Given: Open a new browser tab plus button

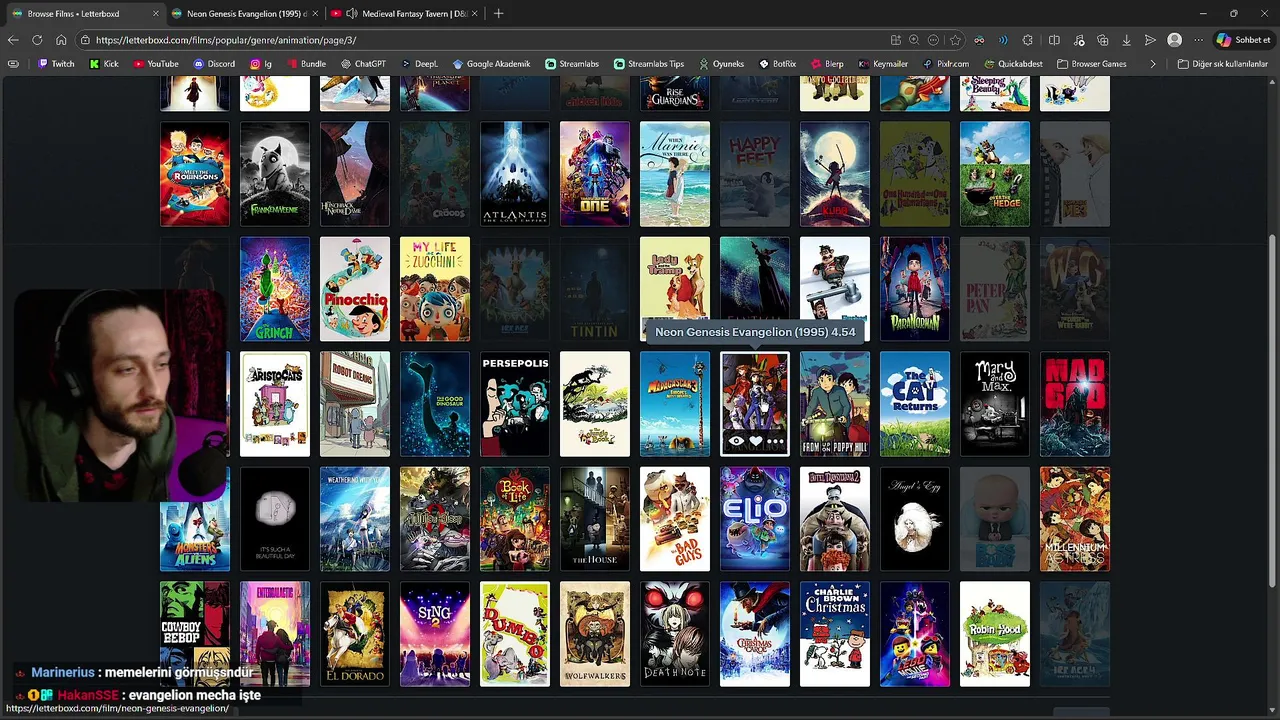Looking at the screenshot, I should click(499, 13).
